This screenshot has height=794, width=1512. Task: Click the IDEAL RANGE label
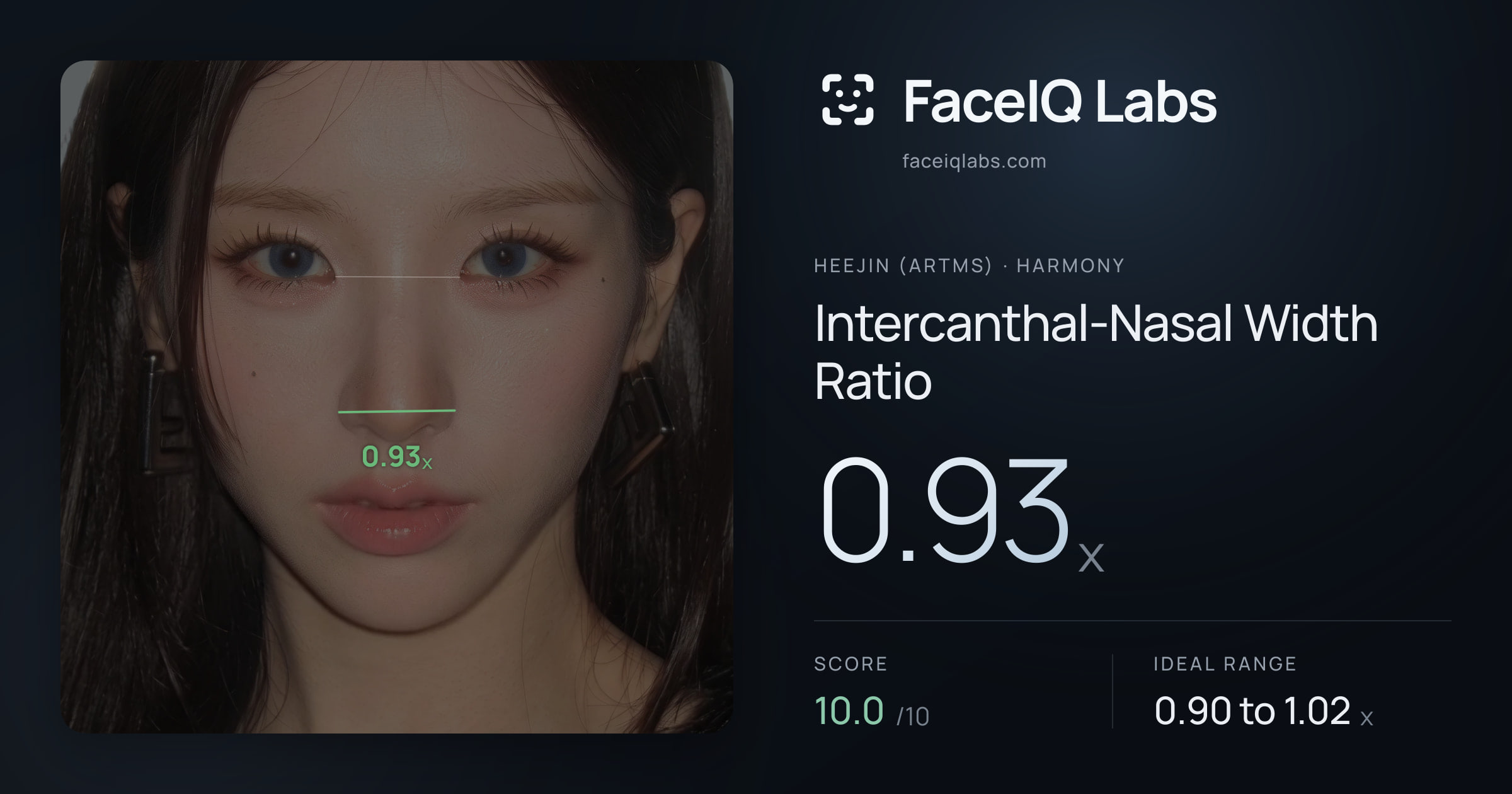point(1225,664)
